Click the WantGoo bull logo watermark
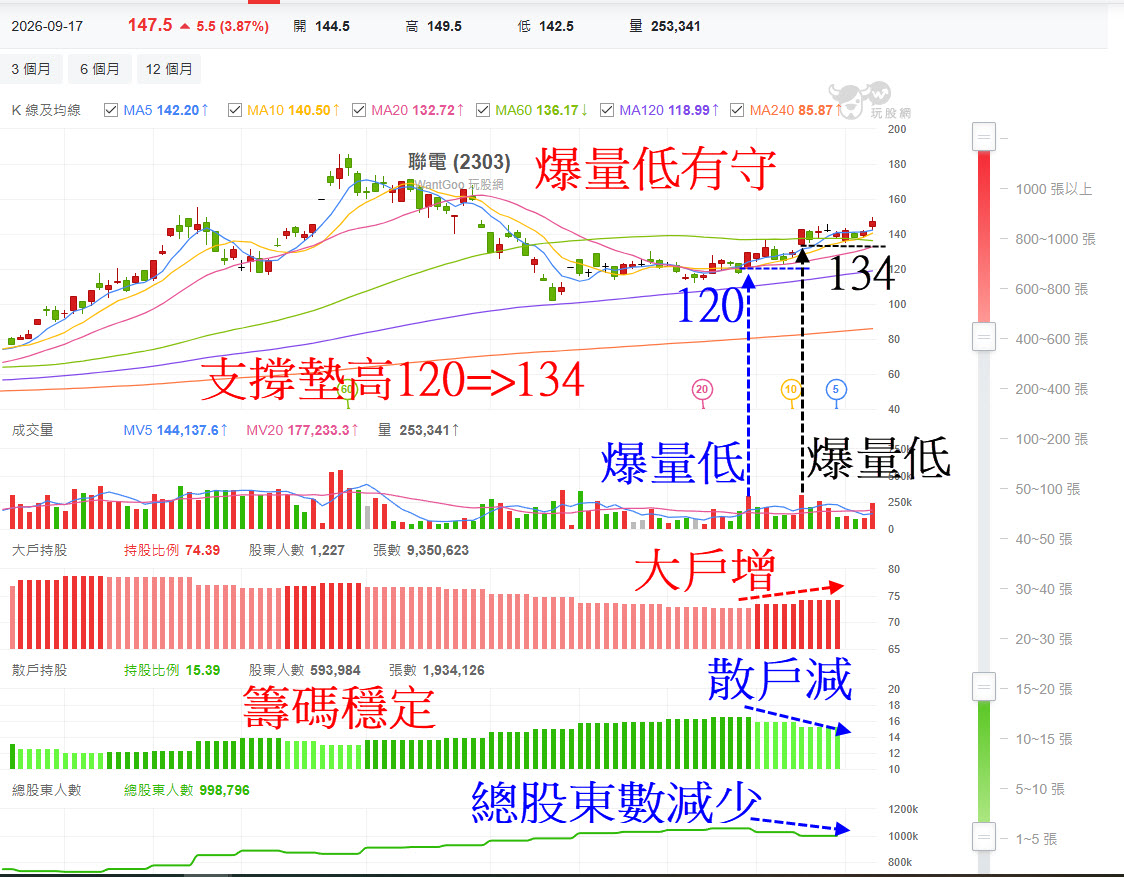The height and width of the screenshot is (877, 1124). (859, 100)
